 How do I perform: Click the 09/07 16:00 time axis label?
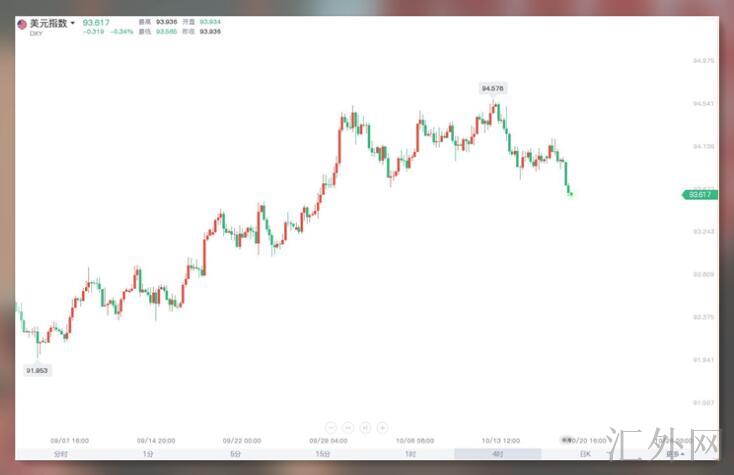click(70, 441)
